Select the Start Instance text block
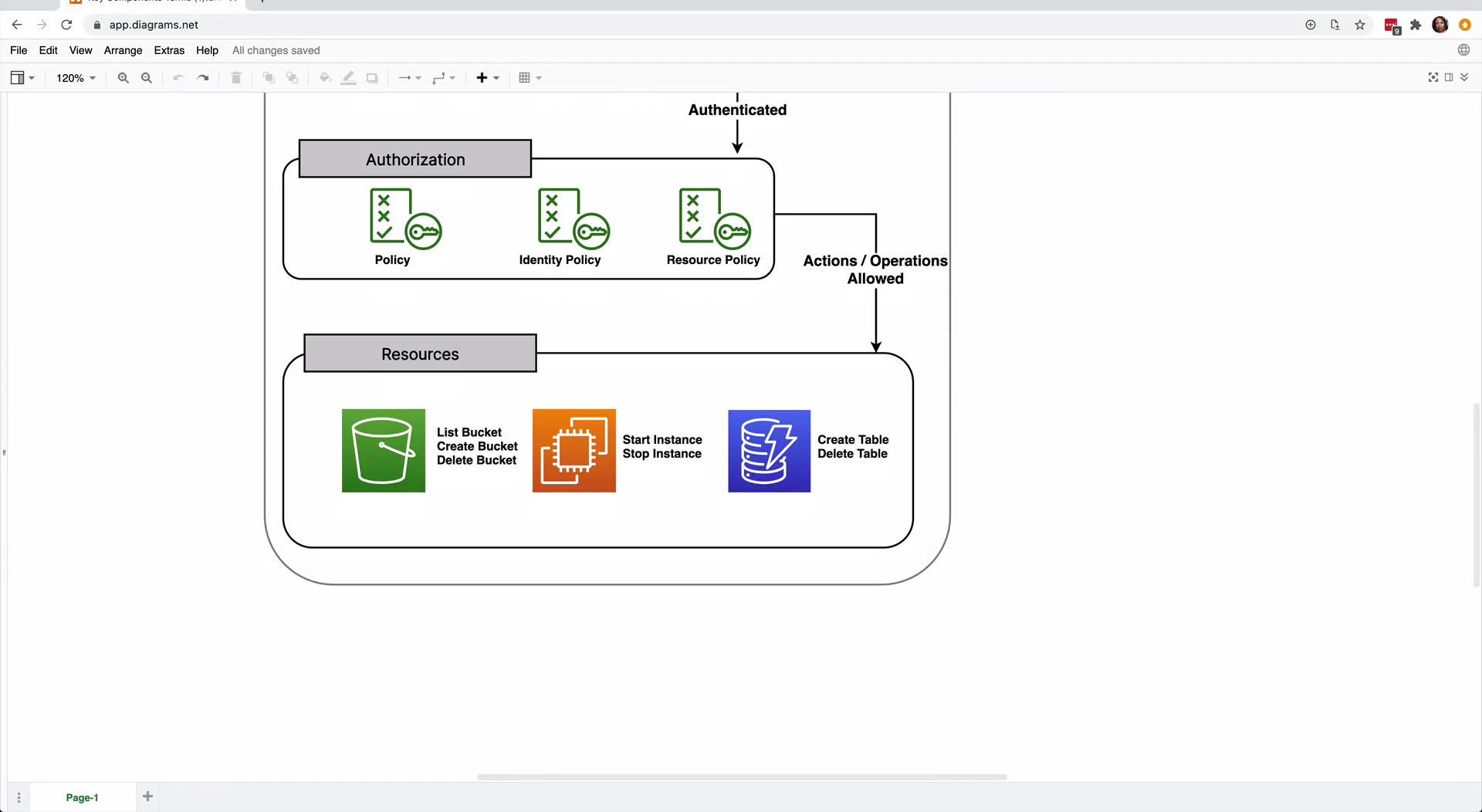The height and width of the screenshot is (812, 1482). click(662, 447)
